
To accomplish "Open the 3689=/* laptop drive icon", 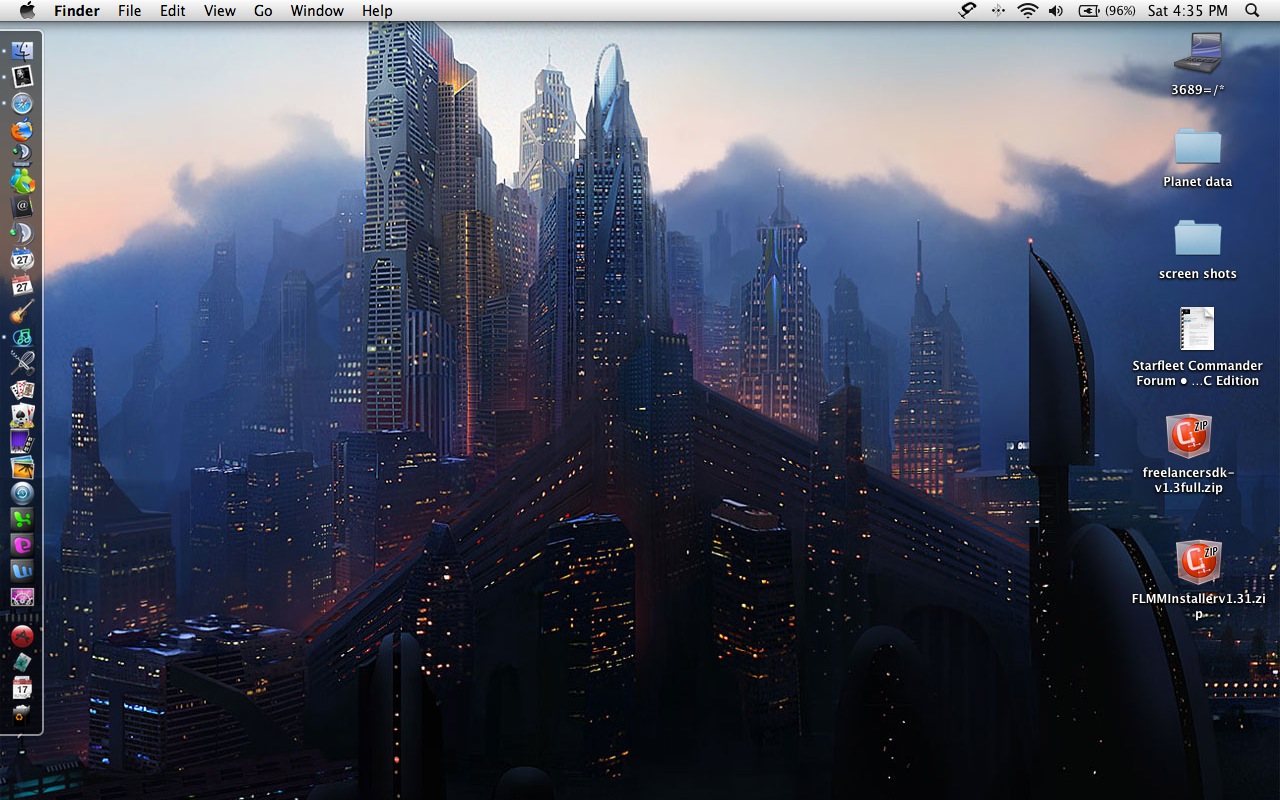I will click(1198, 53).
